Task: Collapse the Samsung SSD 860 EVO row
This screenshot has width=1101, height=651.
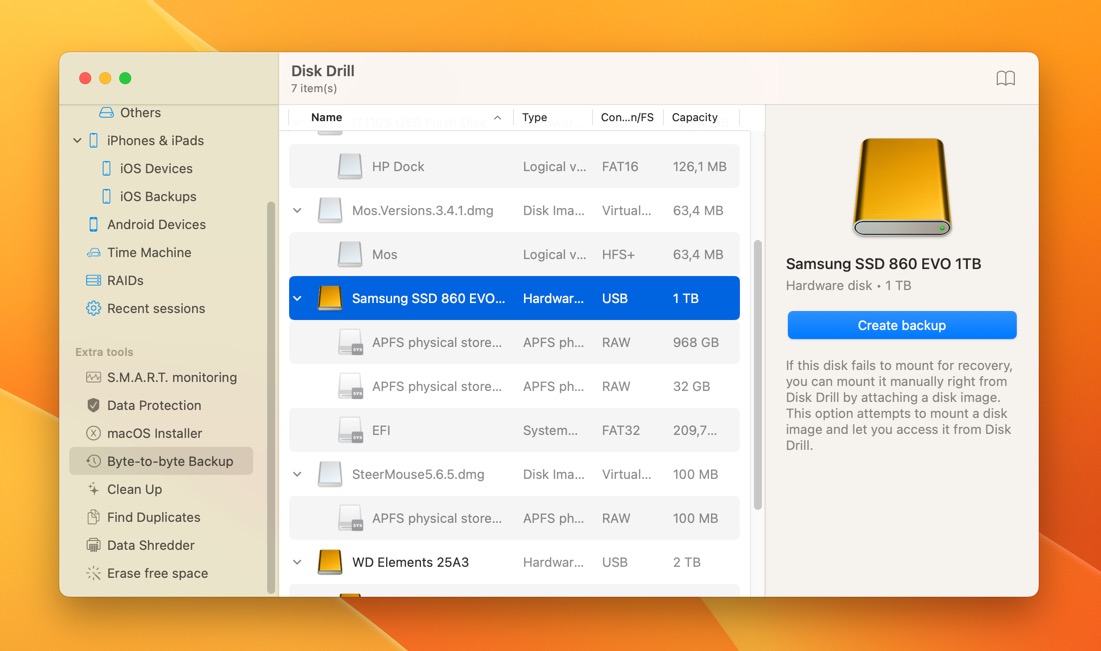Action: click(298, 298)
